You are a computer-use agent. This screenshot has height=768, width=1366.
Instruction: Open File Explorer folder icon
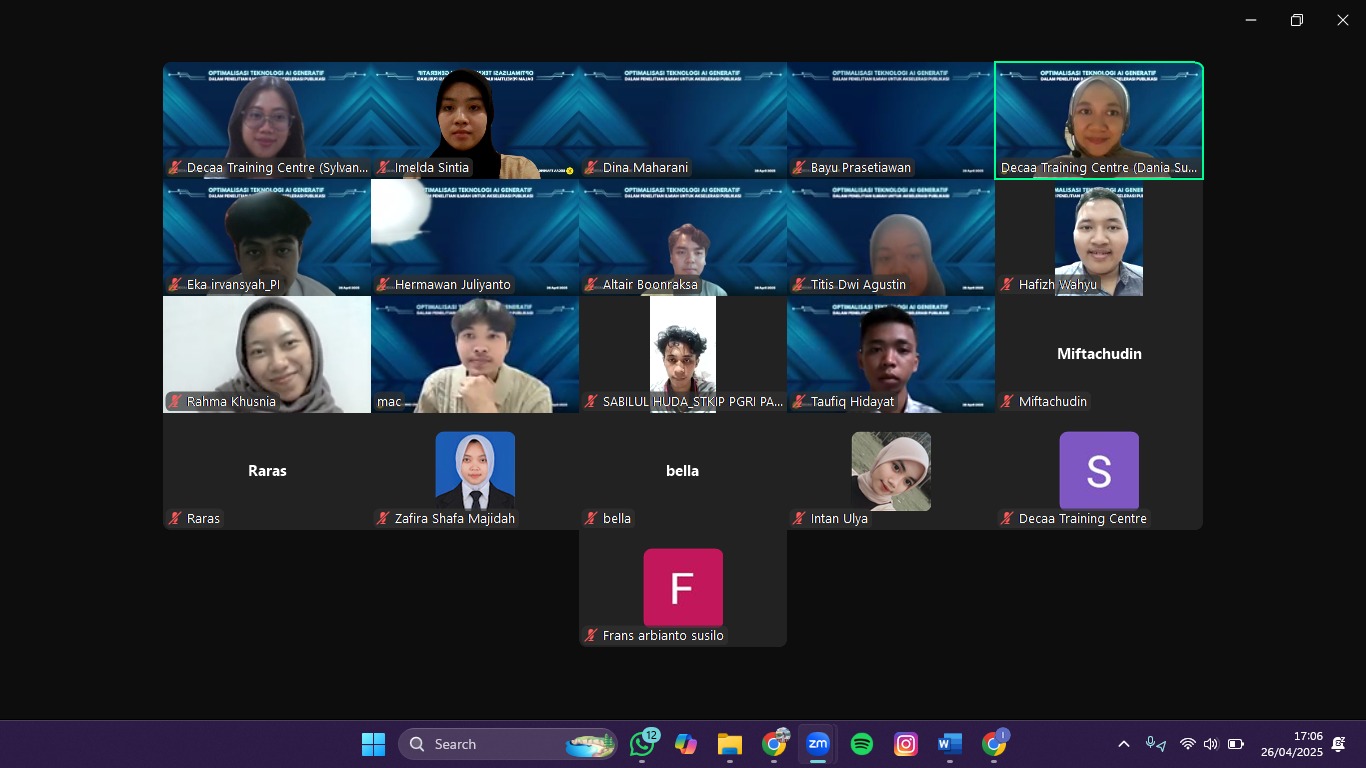[729, 744]
